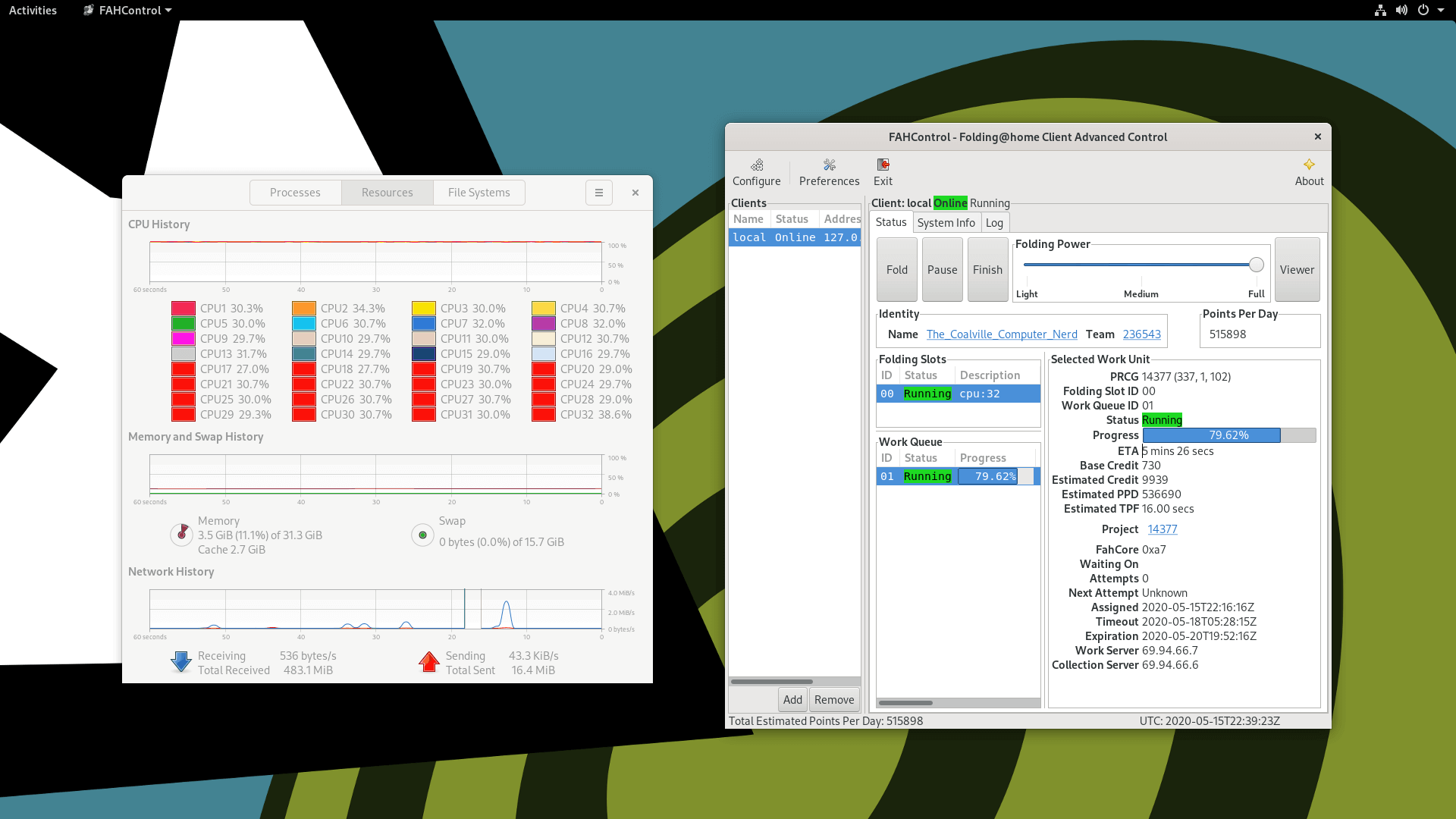Adjust the Folding Power slider handle
Image resolution: width=1456 pixels, height=819 pixels.
click(x=1257, y=265)
